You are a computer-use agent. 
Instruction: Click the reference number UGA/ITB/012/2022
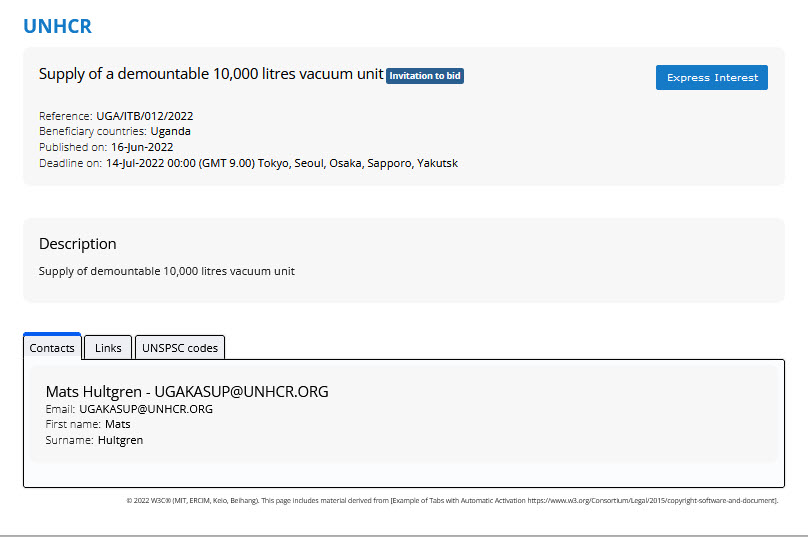point(144,116)
